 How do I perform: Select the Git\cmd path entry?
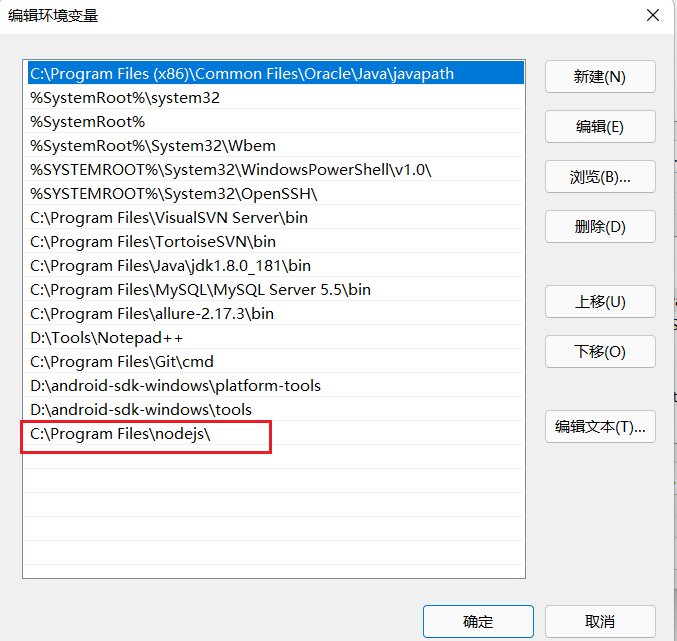(274, 361)
